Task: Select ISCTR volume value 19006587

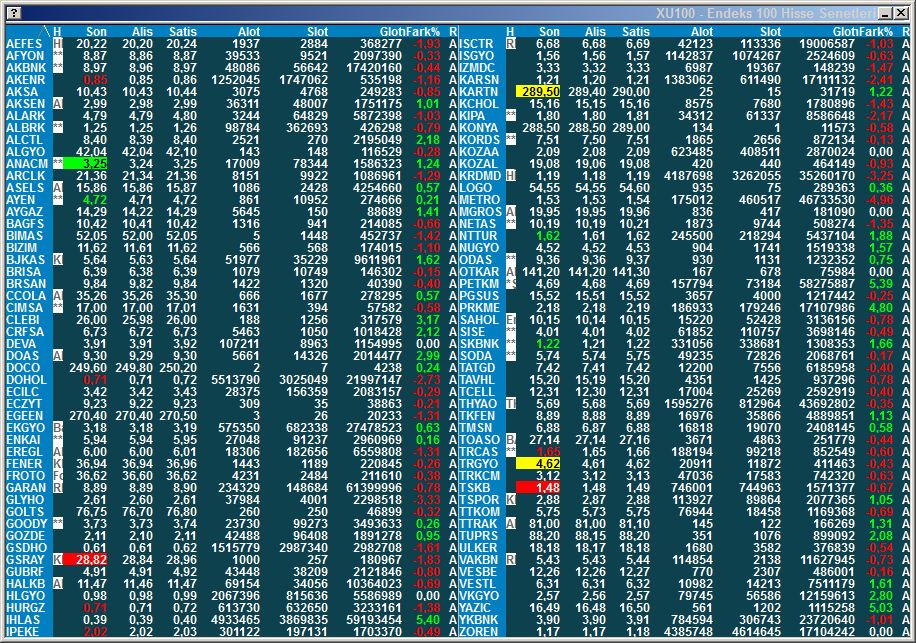Action: 826,44
